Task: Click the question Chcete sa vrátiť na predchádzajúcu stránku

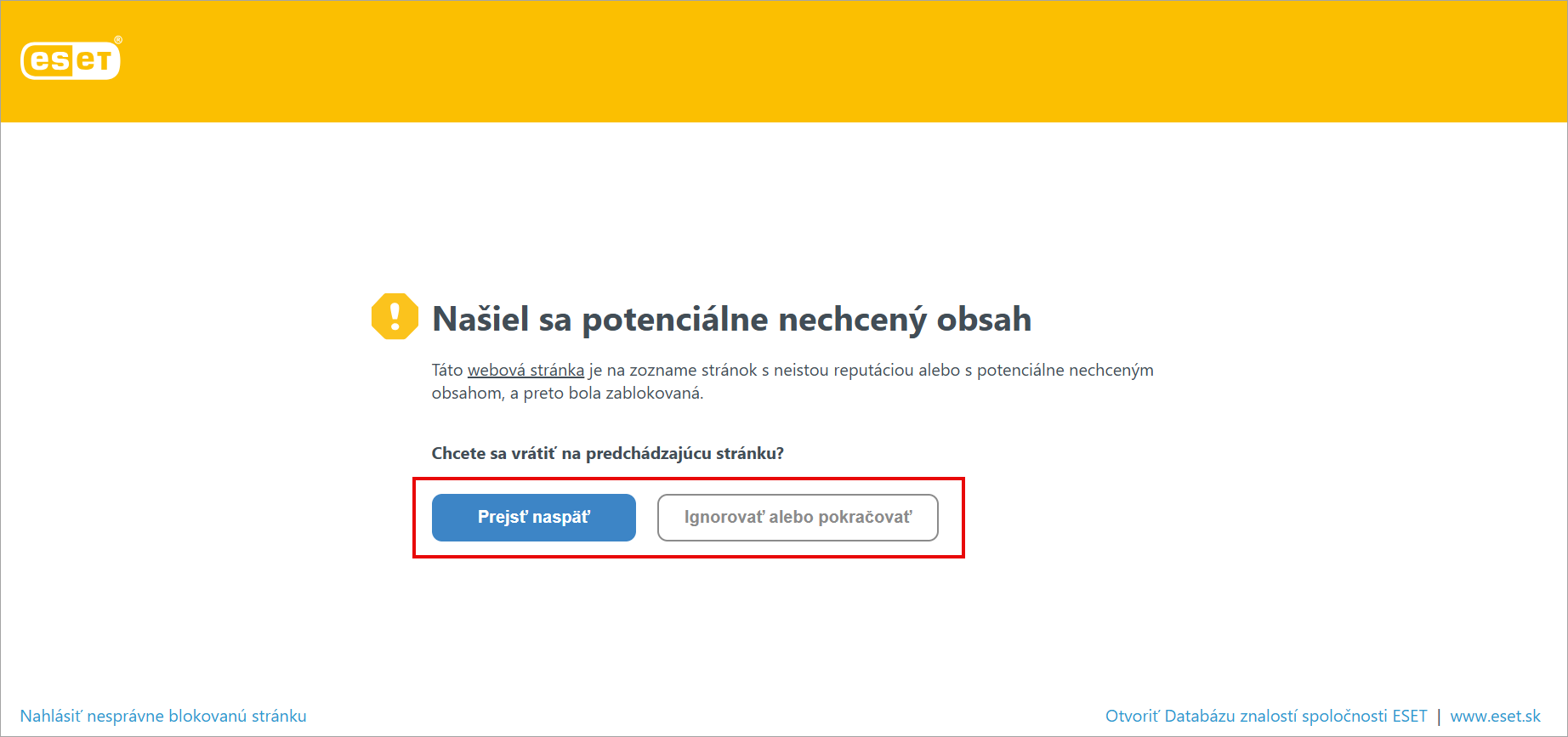Action: point(607,453)
